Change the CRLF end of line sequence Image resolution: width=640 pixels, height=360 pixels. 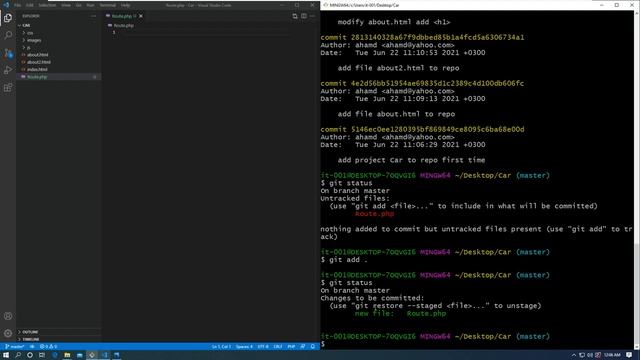coord(278,347)
